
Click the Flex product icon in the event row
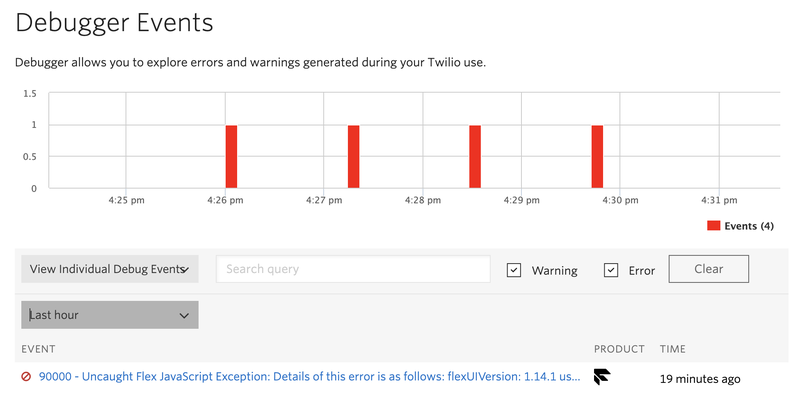602,377
